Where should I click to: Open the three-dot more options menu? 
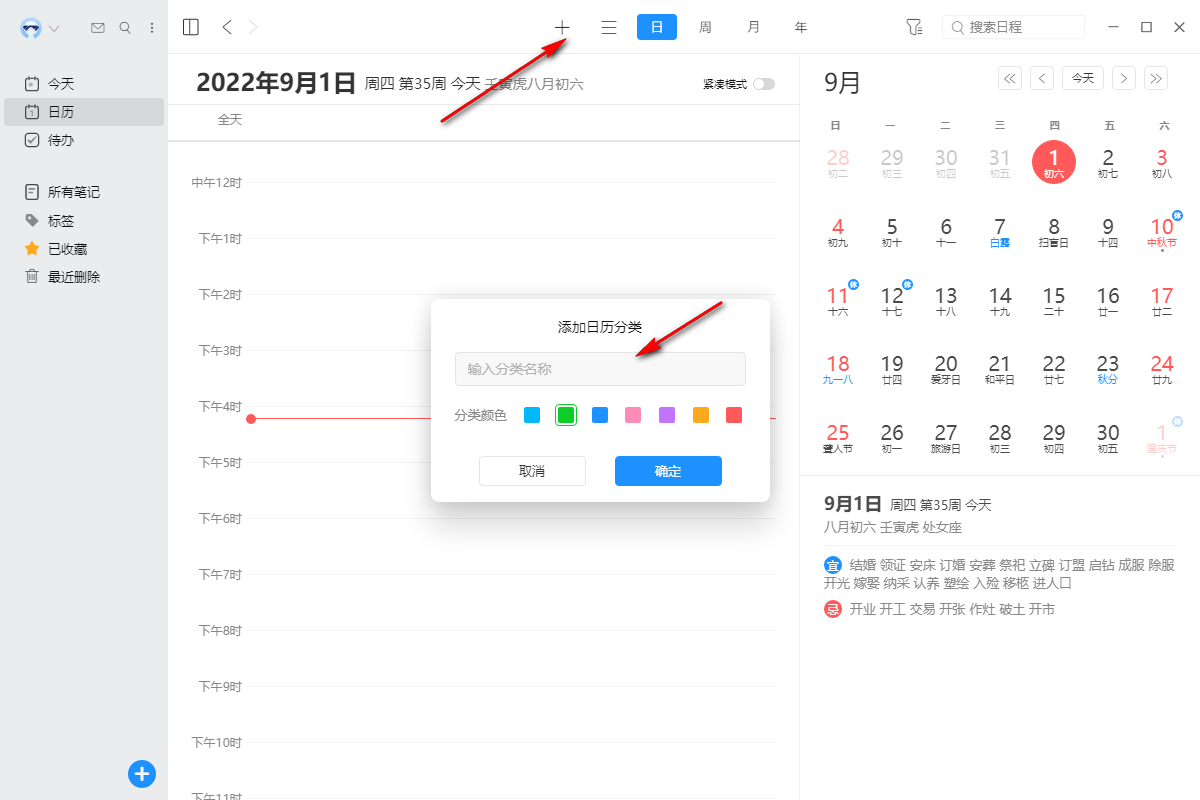point(152,28)
